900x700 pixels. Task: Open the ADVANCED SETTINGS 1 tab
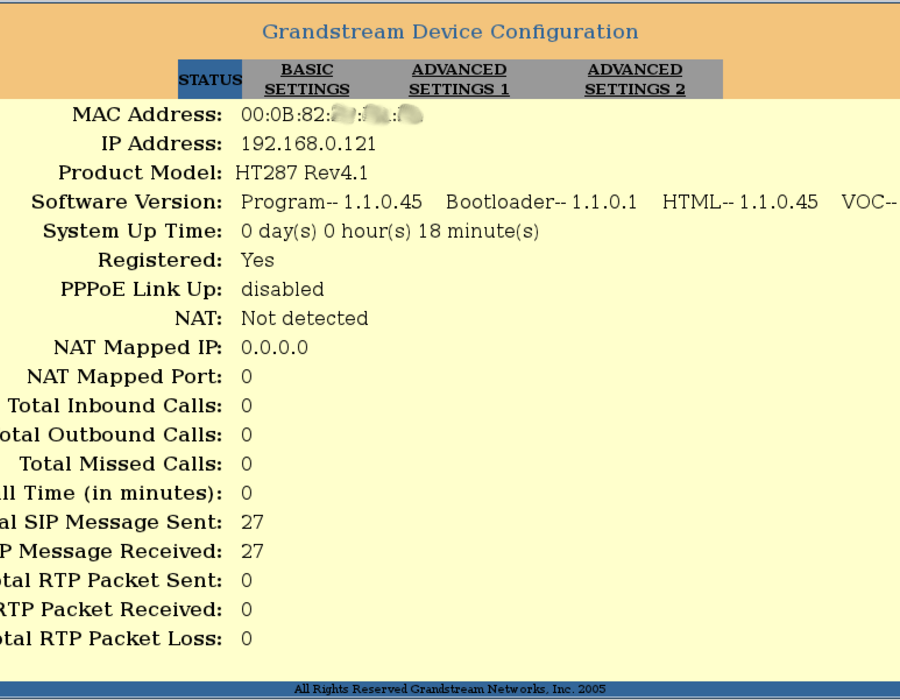pos(459,79)
